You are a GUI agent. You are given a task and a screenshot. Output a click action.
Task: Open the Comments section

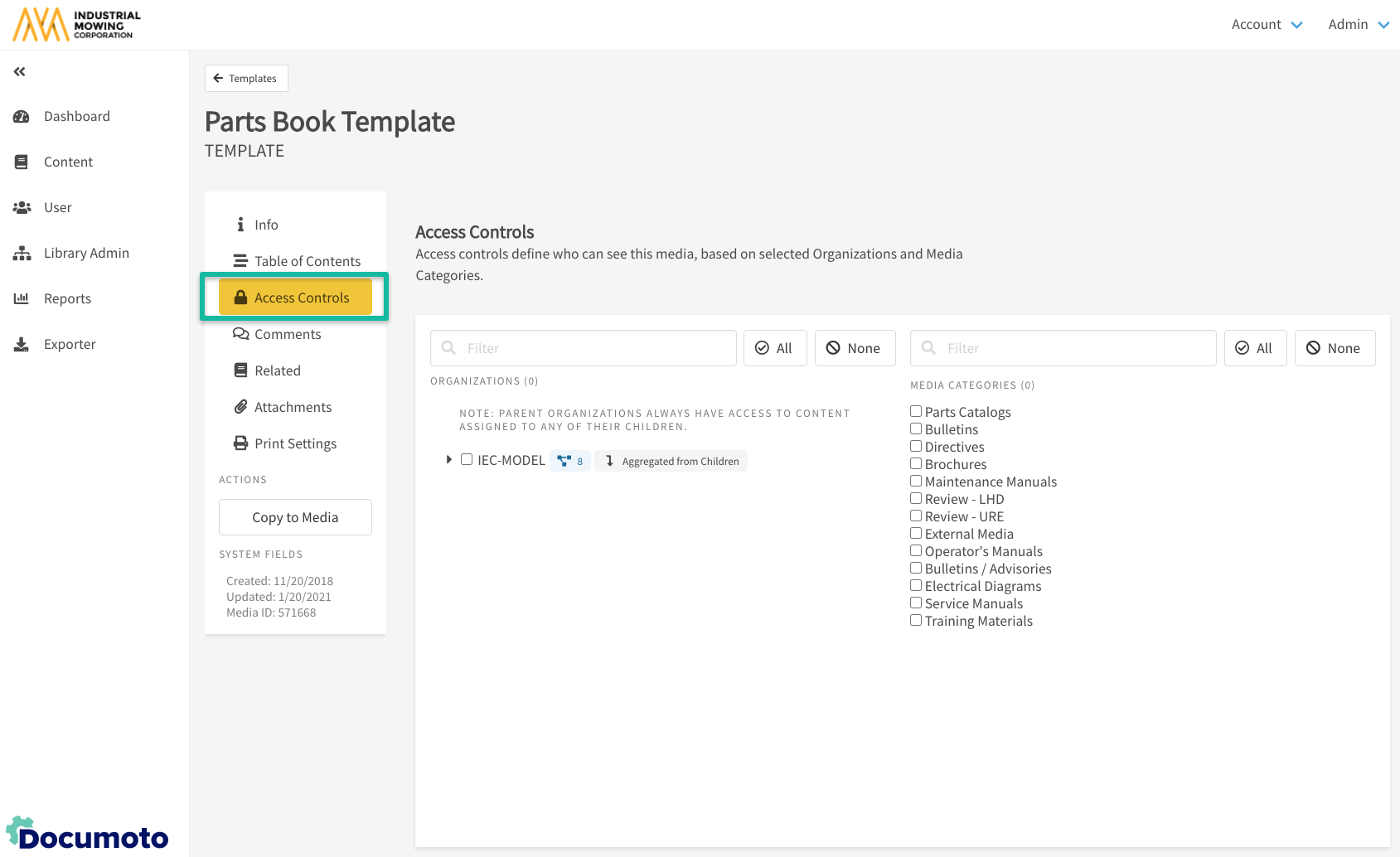point(287,334)
